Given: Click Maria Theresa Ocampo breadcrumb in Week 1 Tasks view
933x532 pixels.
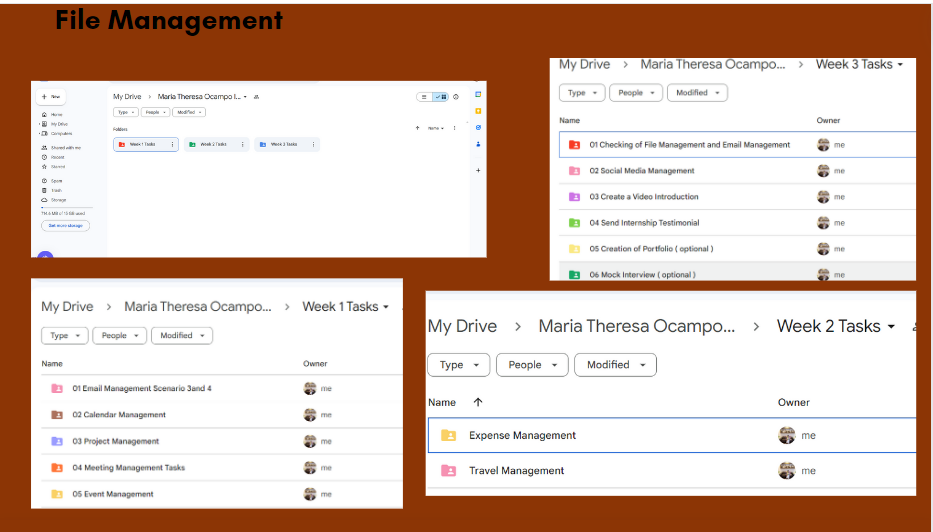Looking at the screenshot, I should [198, 306].
